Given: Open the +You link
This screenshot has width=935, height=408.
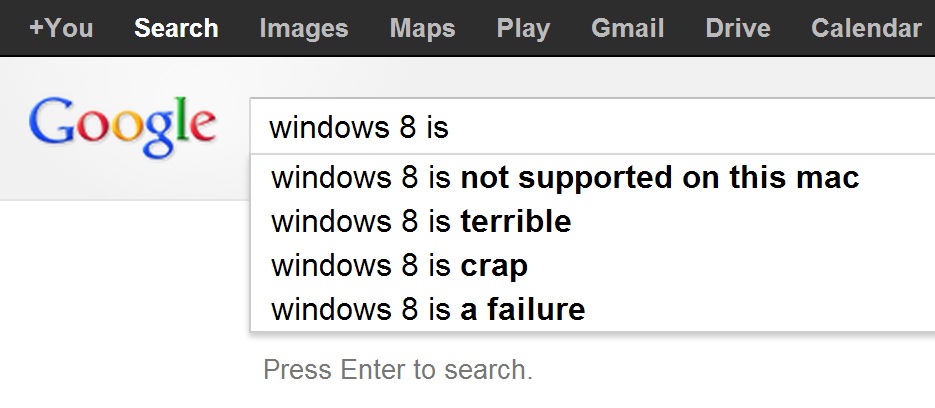Looking at the screenshot, I should coord(61,28).
